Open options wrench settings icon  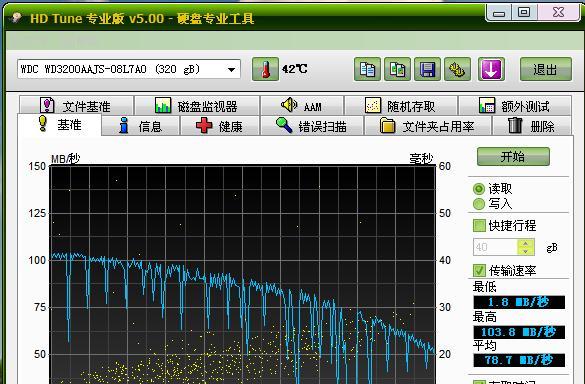(x=457, y=69)
